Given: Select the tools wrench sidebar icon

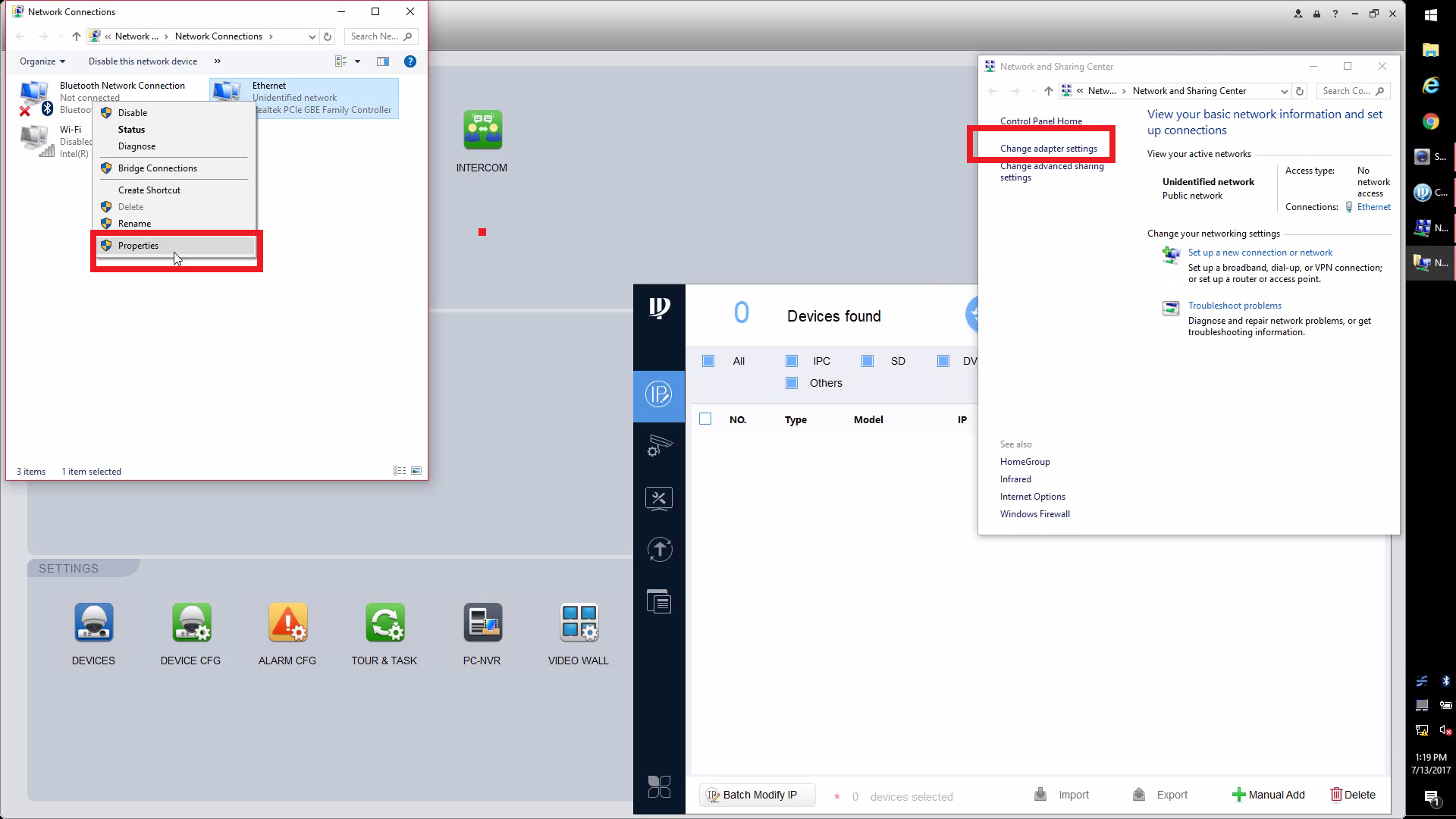Looking at the screenshot, I should pos(659,498).
